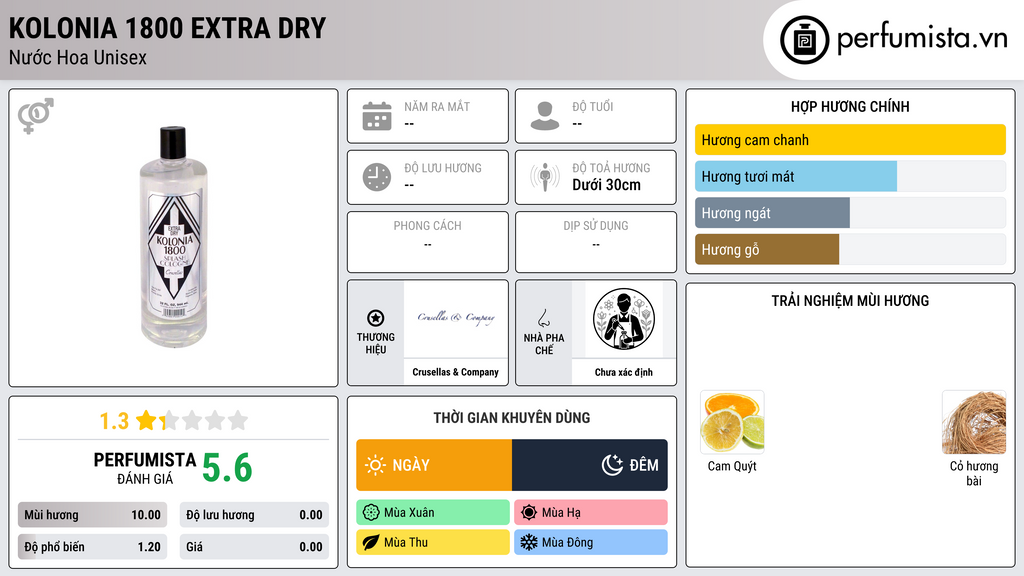This screenshot has width=1024, height=576.
Task: Click the nose icon above Nhà pha chế
Action: coord(543,318)
